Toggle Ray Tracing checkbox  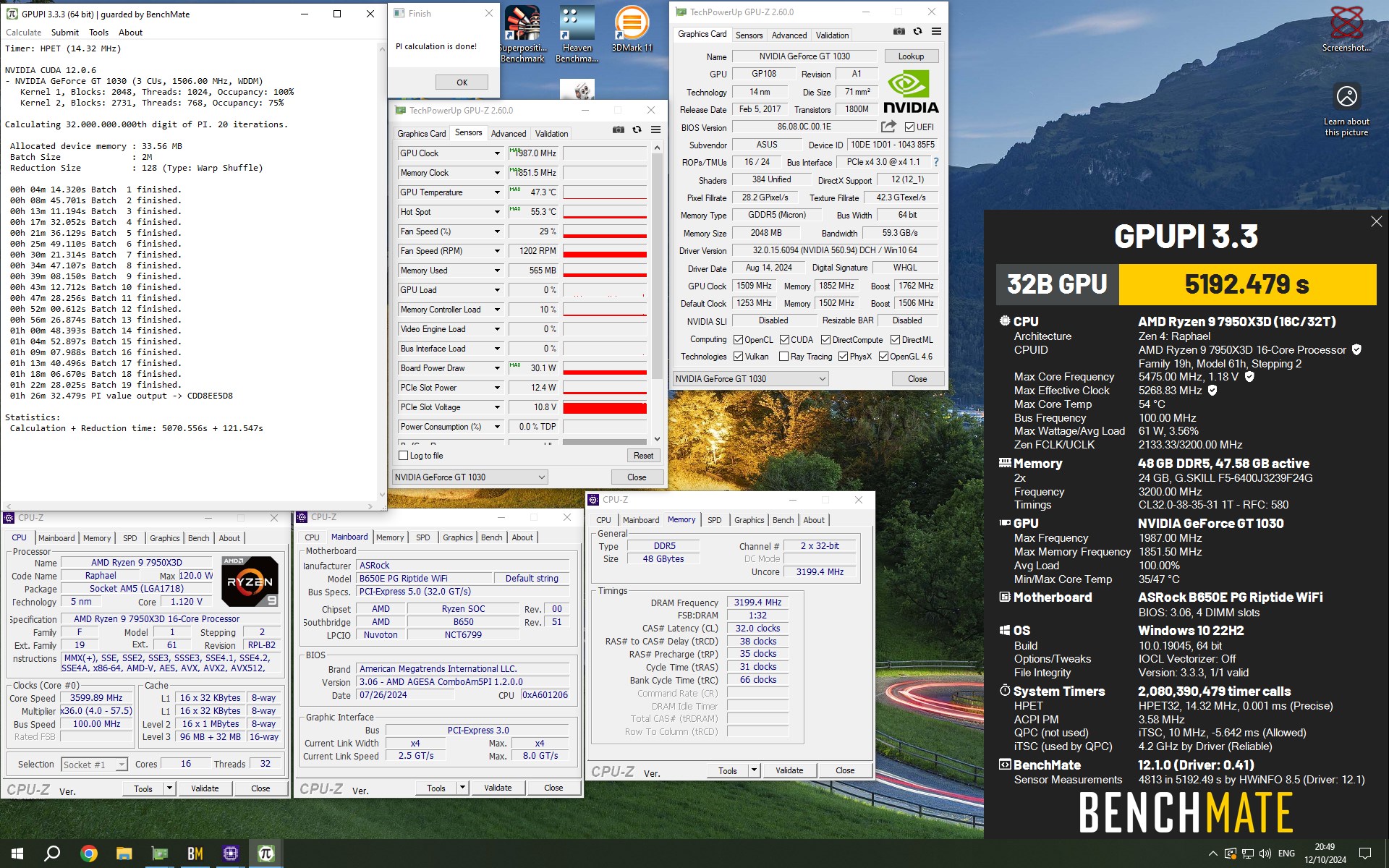click(x=783, y=357)
